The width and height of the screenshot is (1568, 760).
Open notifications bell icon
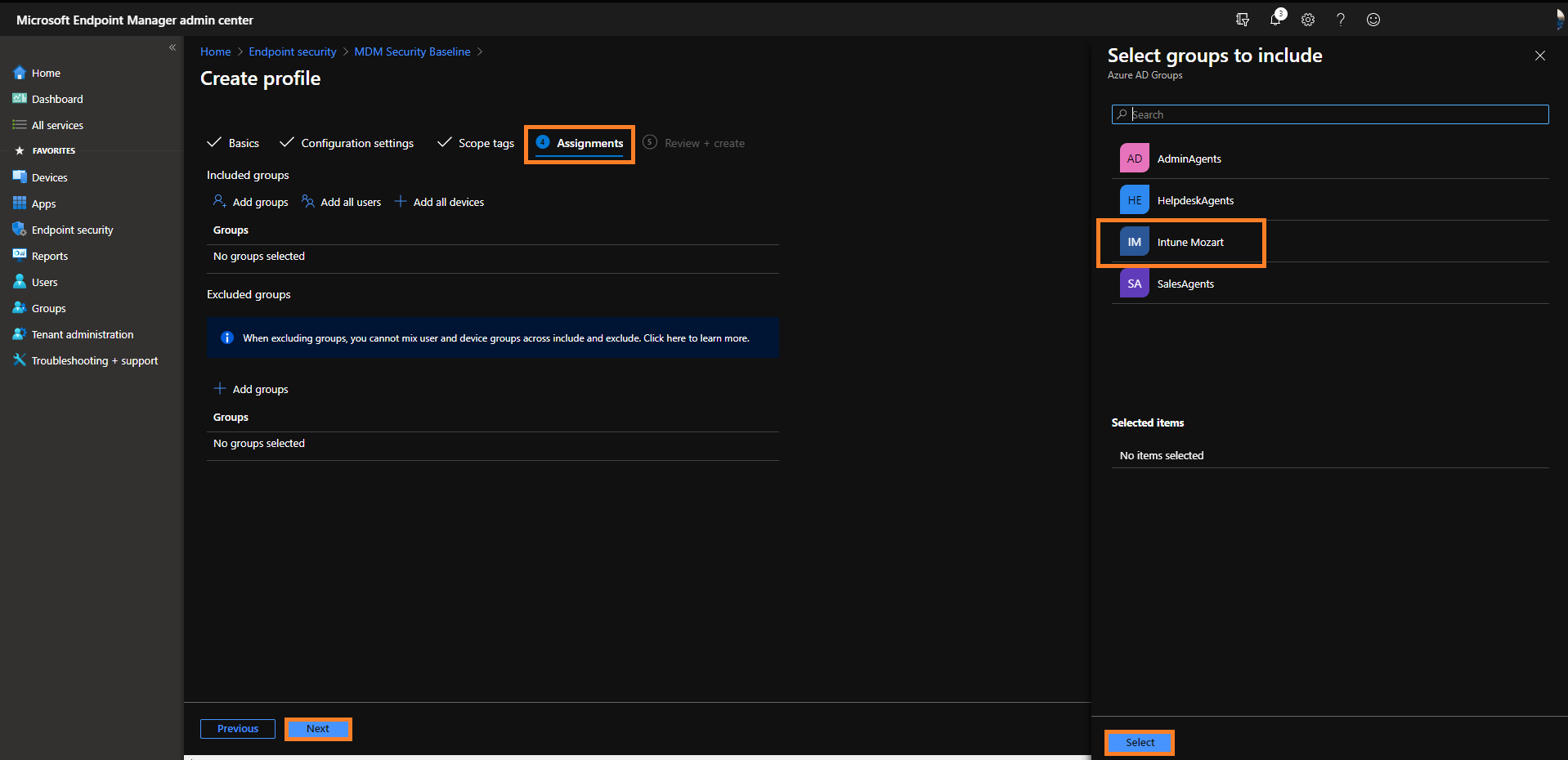click(1277, 18)
